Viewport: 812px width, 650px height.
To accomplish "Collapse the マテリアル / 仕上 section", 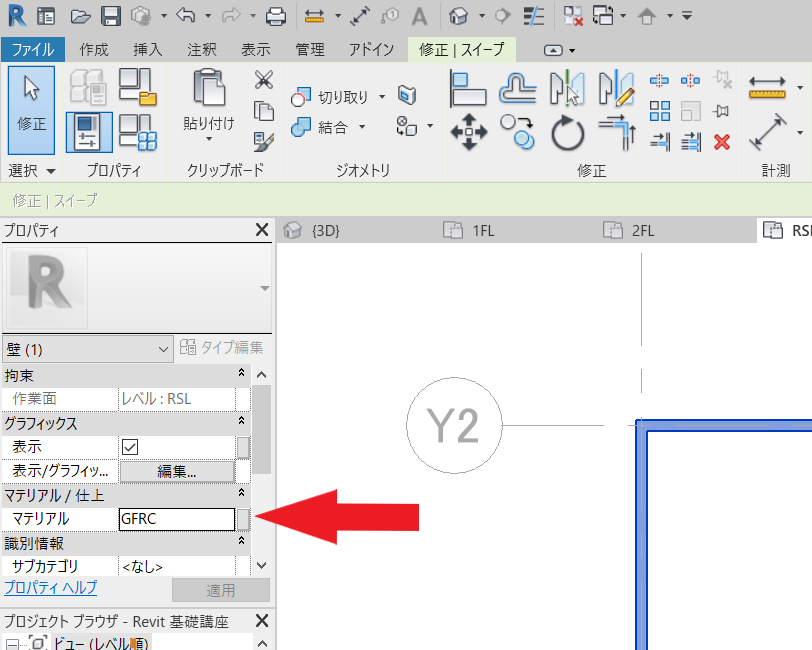I will click(x=241, y=493).
